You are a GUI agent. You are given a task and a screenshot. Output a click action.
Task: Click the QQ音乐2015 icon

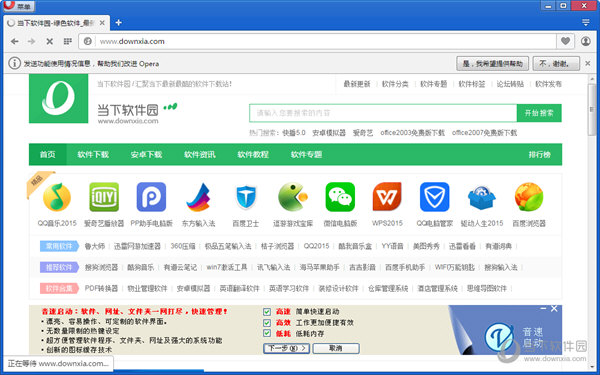coord(57,197)
